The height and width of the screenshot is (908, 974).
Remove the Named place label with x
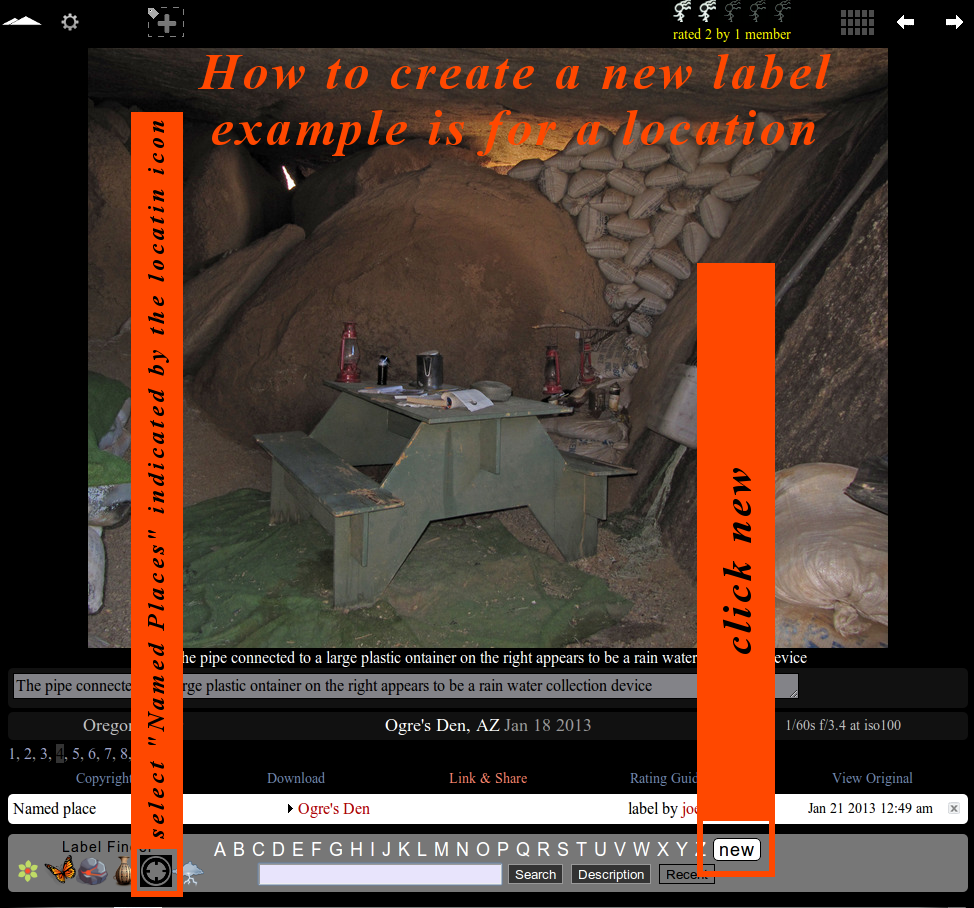coord(953,809)
